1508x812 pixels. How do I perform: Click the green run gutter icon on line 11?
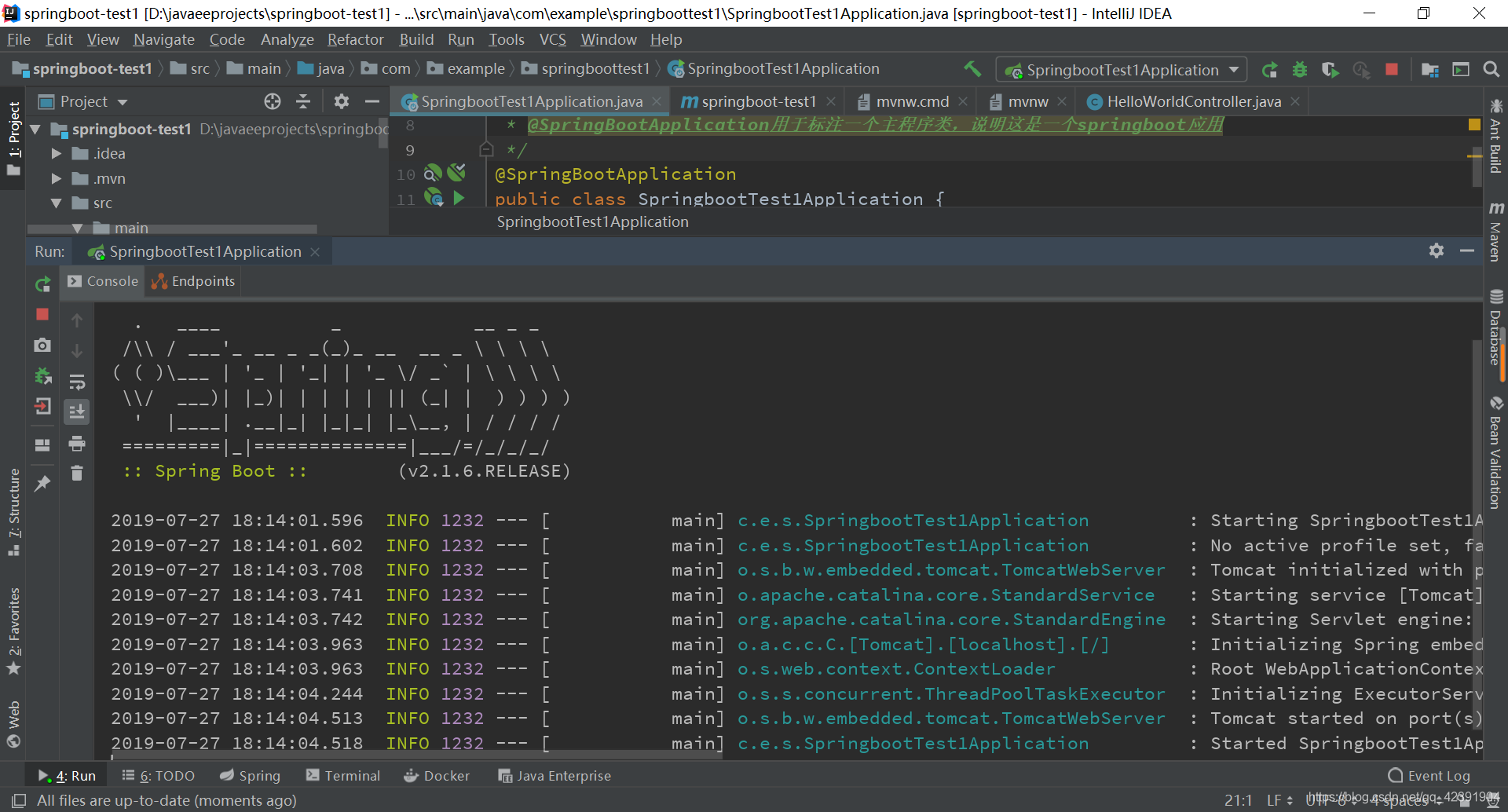point(459,198)
